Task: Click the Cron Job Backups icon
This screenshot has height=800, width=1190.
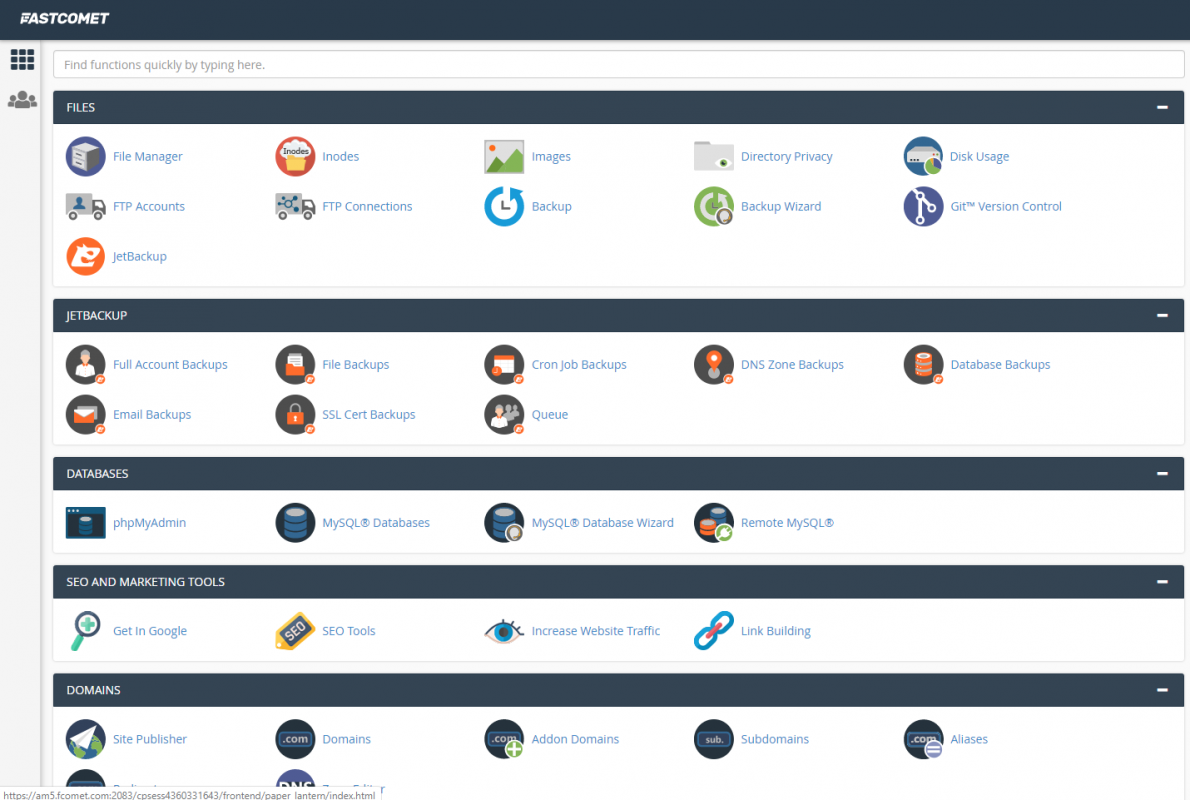Action: [x=504, y=364]
